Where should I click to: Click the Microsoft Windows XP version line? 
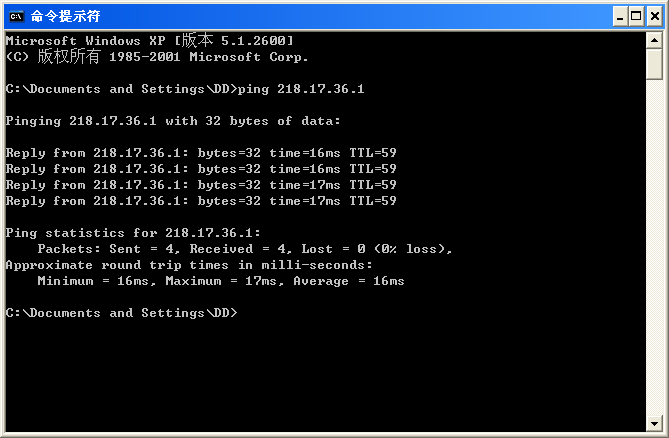[149, 41]
